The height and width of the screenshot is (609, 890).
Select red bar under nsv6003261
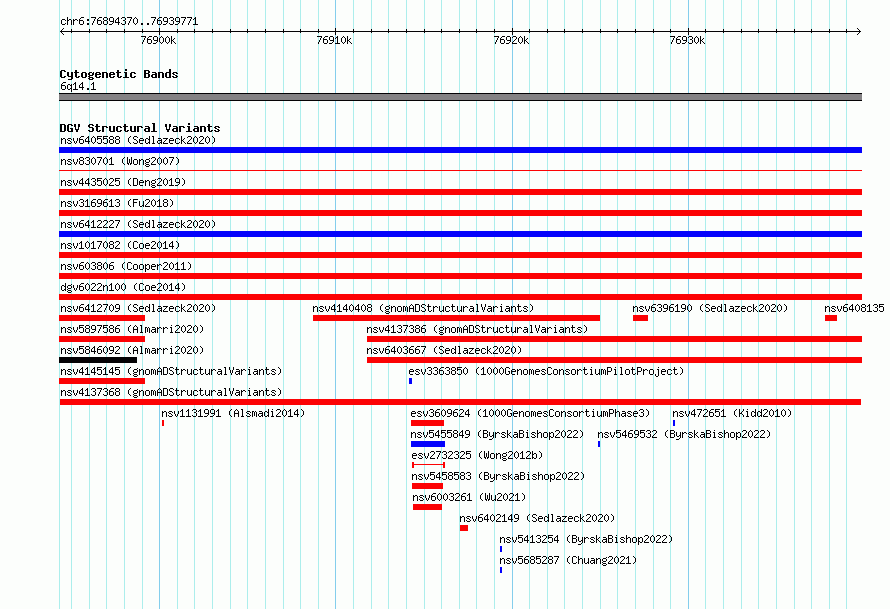click(x=427, y=507)
